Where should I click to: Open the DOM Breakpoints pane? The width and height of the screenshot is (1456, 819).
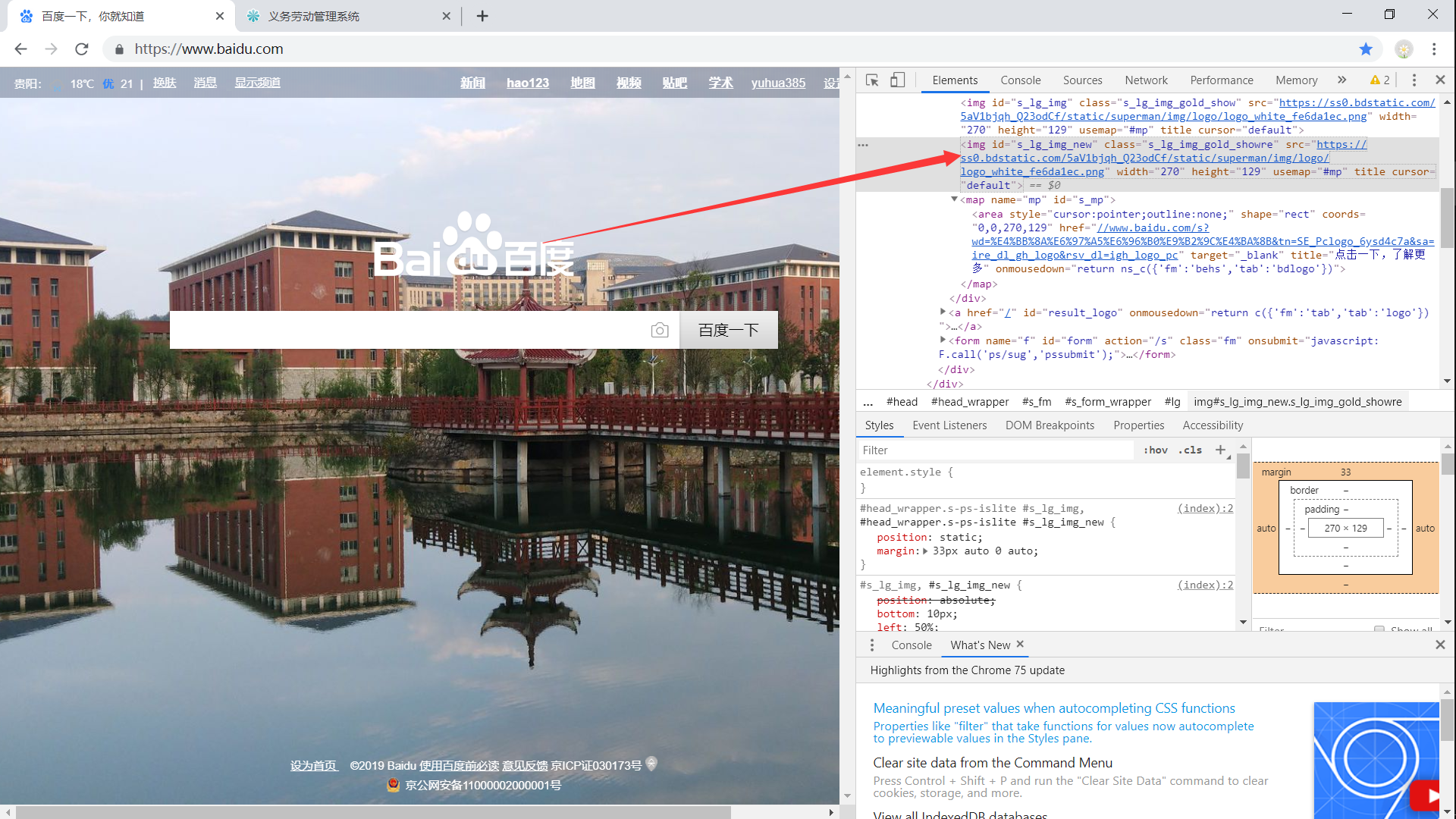coord(1050,425)
